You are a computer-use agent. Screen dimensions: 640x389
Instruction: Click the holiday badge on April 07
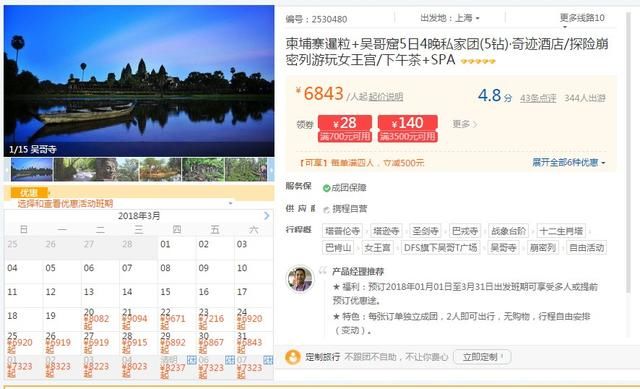268,360
